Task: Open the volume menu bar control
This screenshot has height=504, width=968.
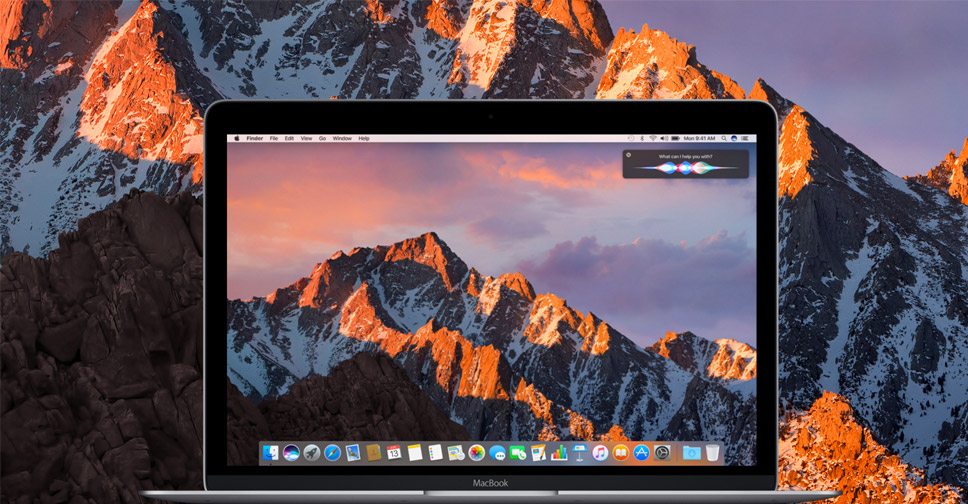Action: click(x=664, y=138)
